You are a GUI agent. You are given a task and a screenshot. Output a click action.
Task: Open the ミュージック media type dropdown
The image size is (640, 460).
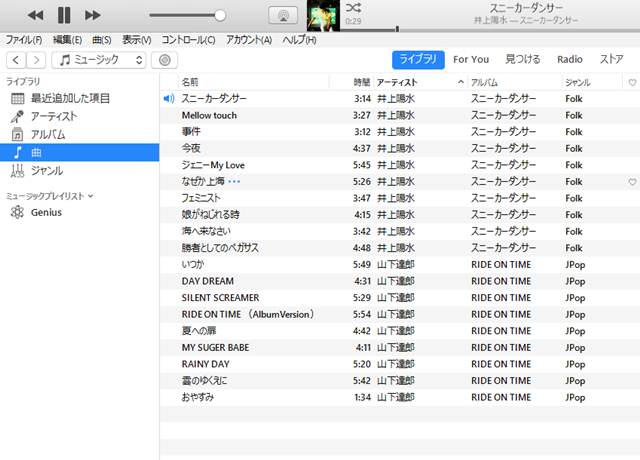point(99,60)
